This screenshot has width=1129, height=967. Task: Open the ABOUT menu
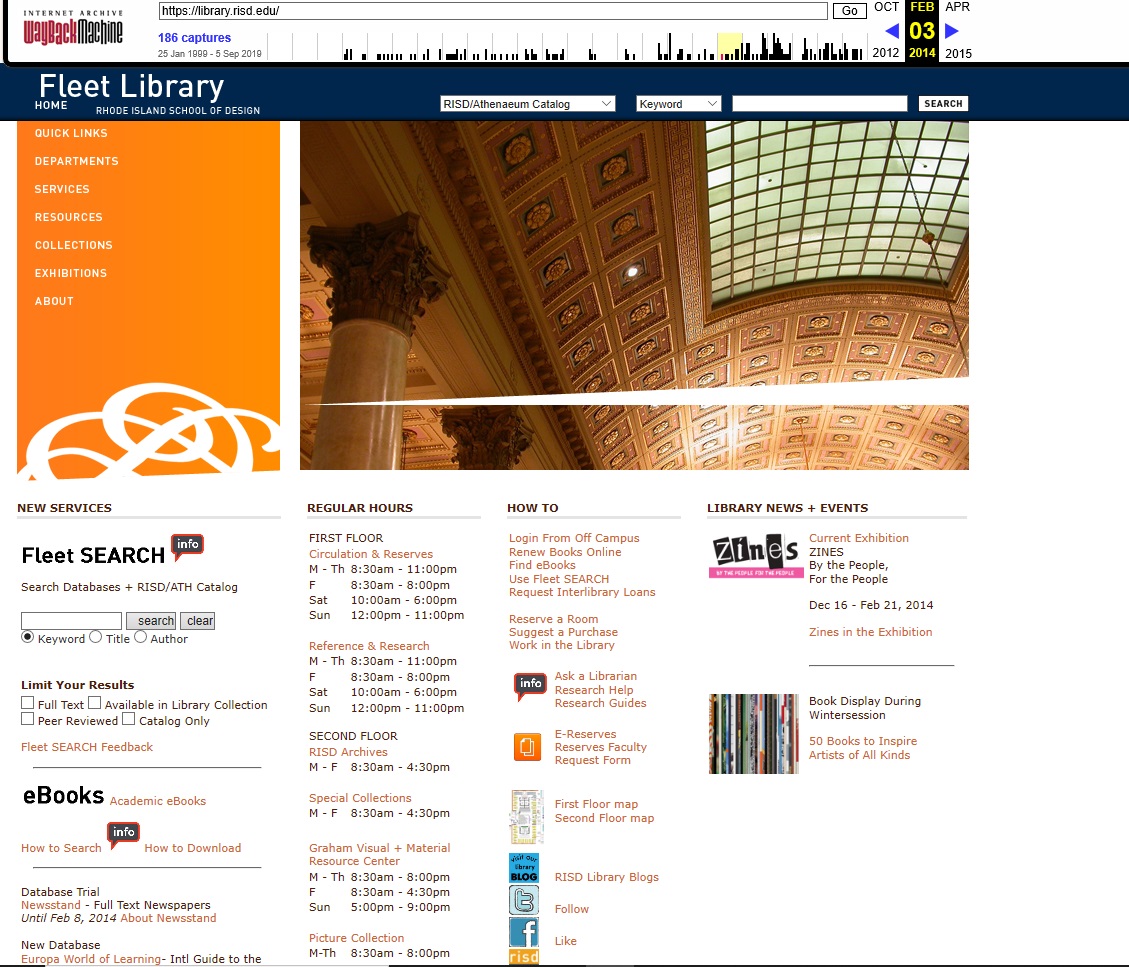[x=54, y=302]
